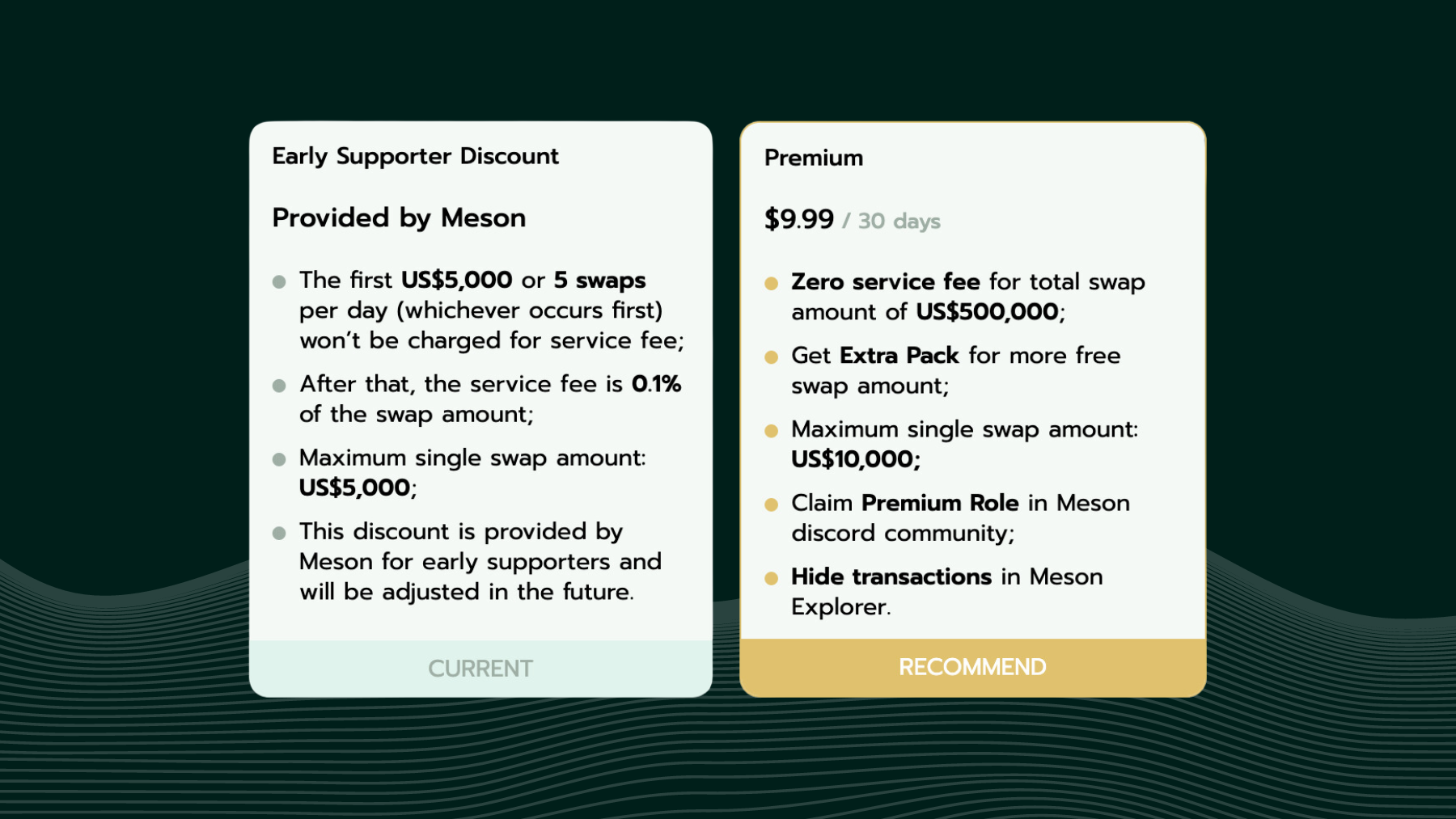
Task: Click the gold bullet beside 'Hide transactions'
Action: (x=771, y=578)
